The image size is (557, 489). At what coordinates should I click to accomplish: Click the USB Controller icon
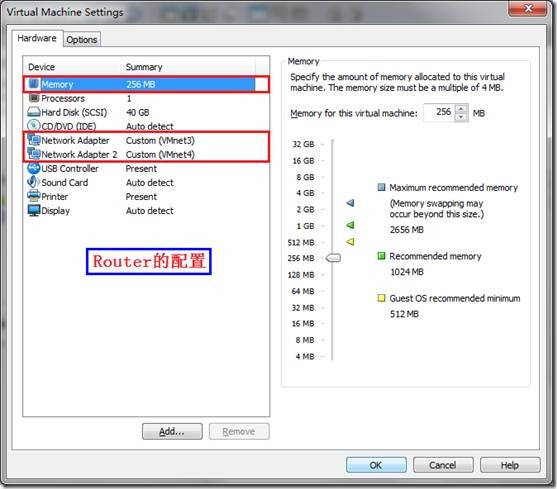34,168
